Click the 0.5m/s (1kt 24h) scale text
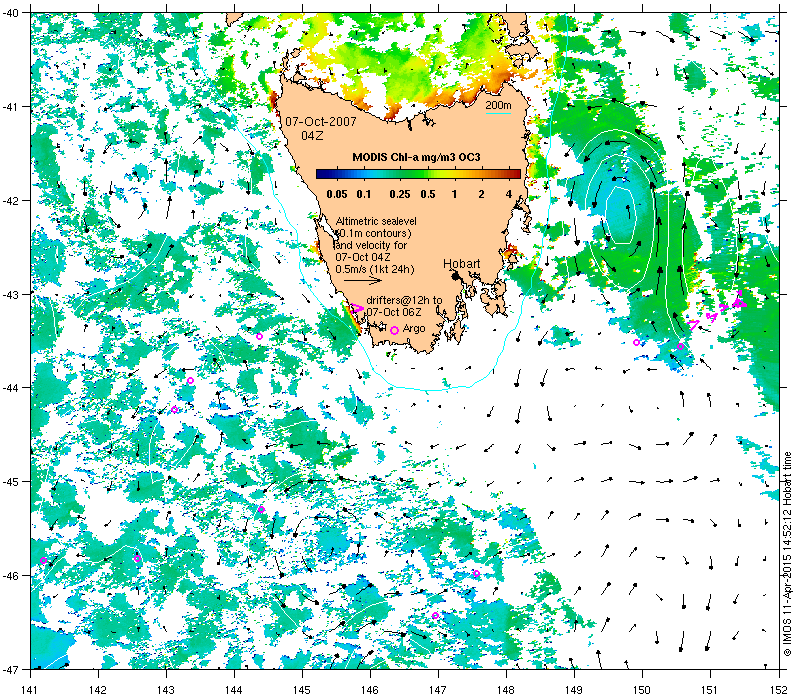Image resolution: width=800 pixels, height=700 pixels. tap(374, 269)
